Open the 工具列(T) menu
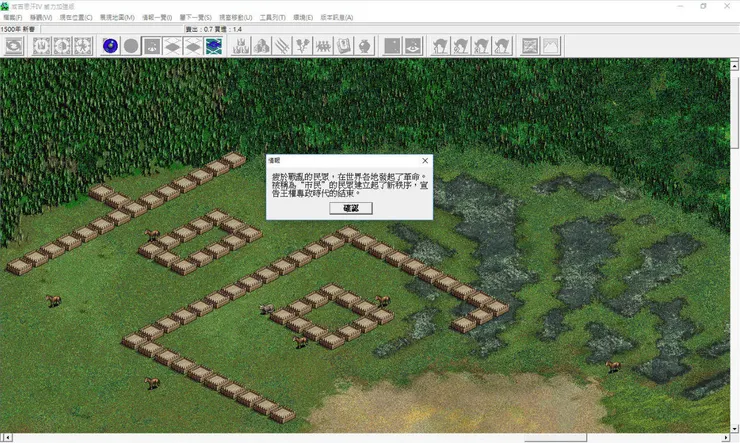 (x=273, y=17)
